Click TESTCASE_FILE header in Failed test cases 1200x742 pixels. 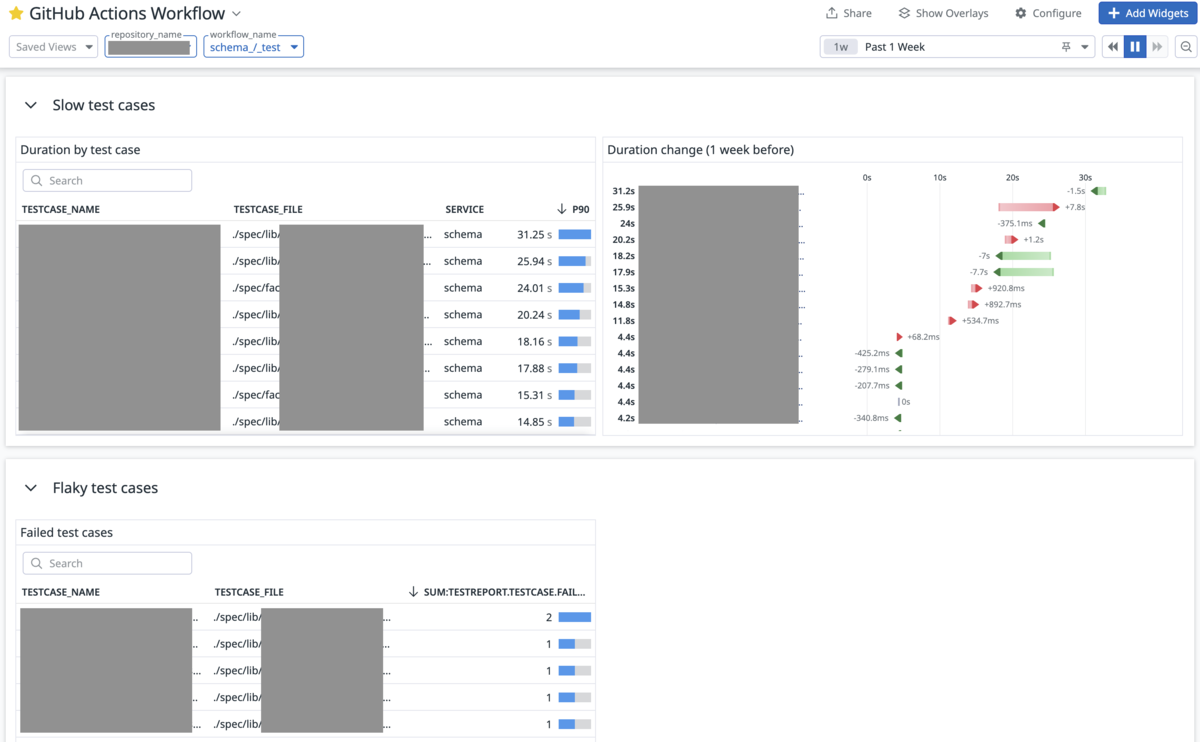[249, 592]
